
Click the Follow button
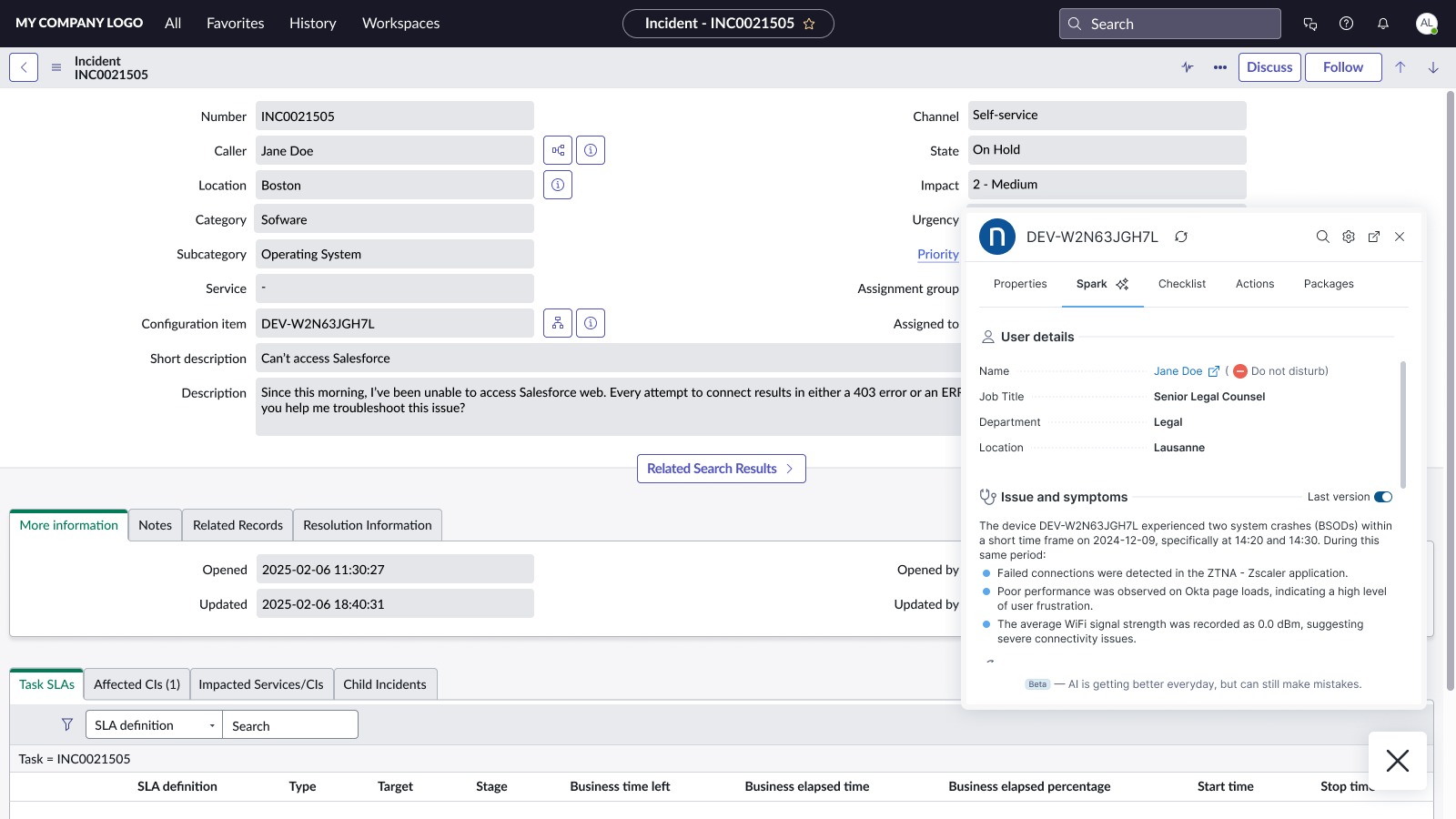[1342, 67]
